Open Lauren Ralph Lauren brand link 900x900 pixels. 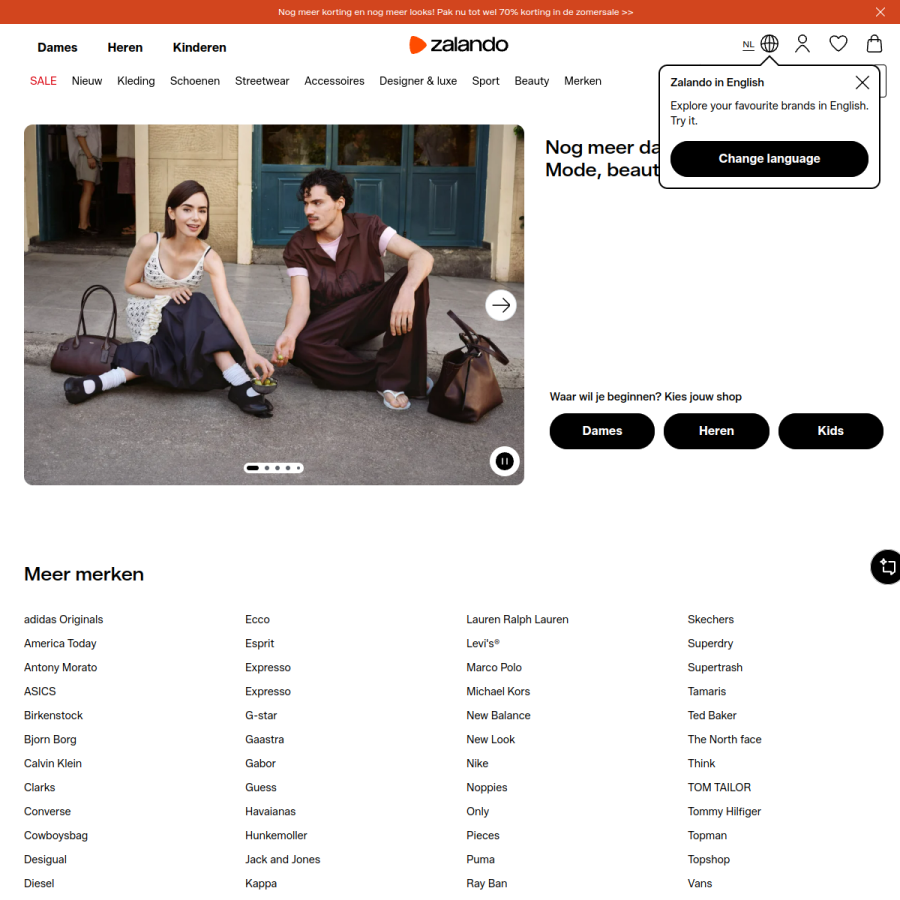[517, 619]
